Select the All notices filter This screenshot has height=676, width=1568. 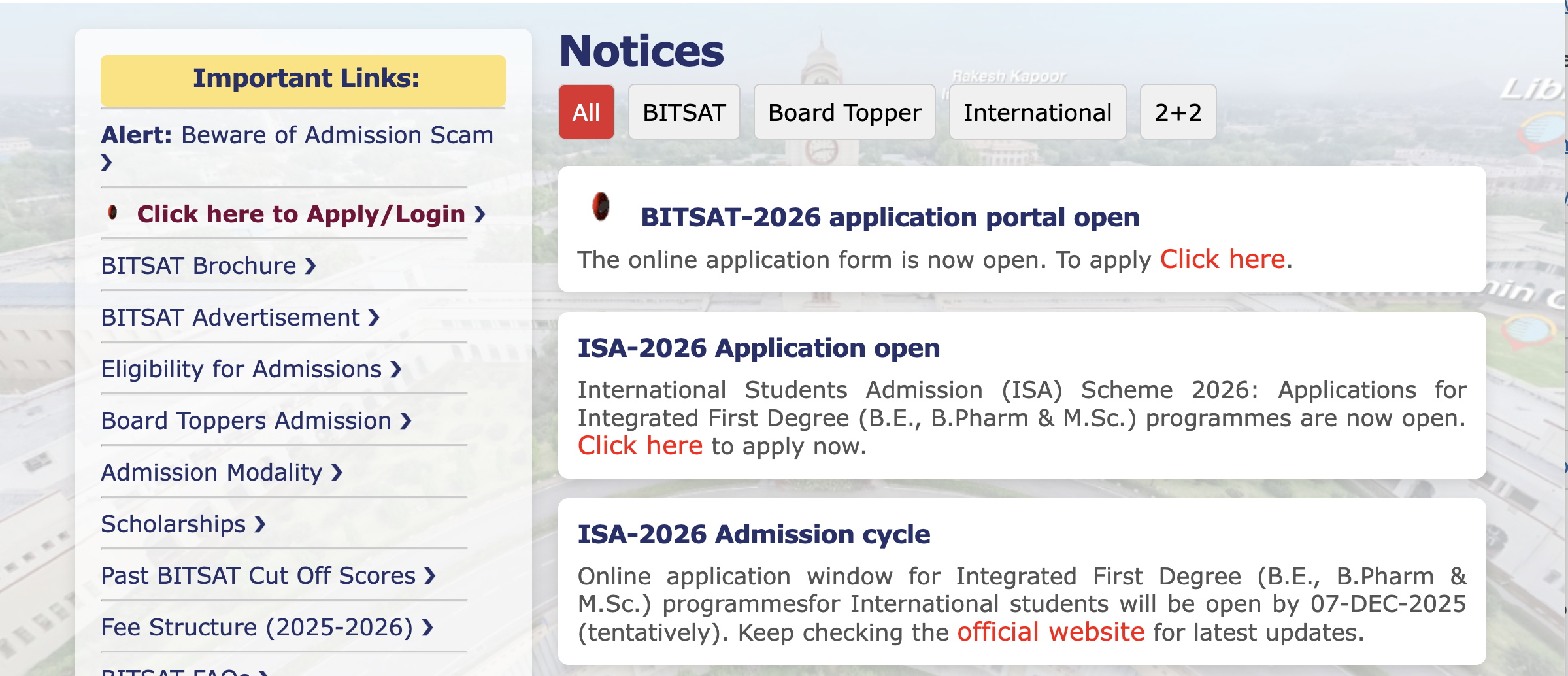pyautogui.click(x=586, y=112)
